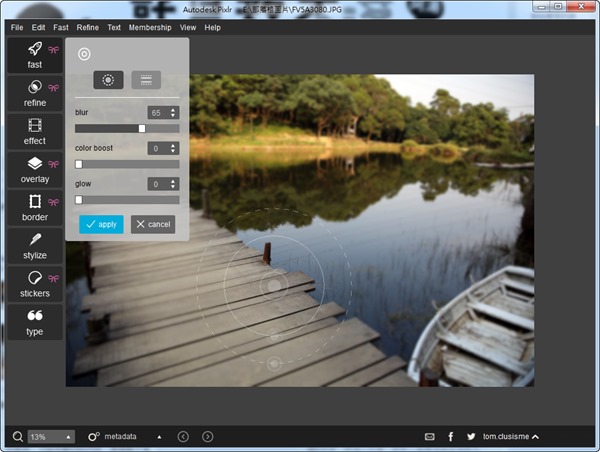Open the Refine menu

[88, 27]
